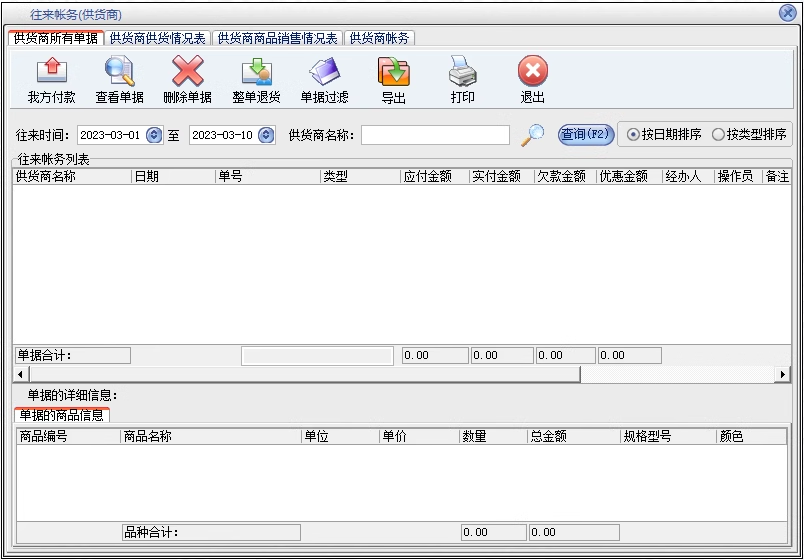Image resolution: width=804 pixels, height=560 pixels.
Task: Click the 退出 exit icon
Action: [533, 71]
